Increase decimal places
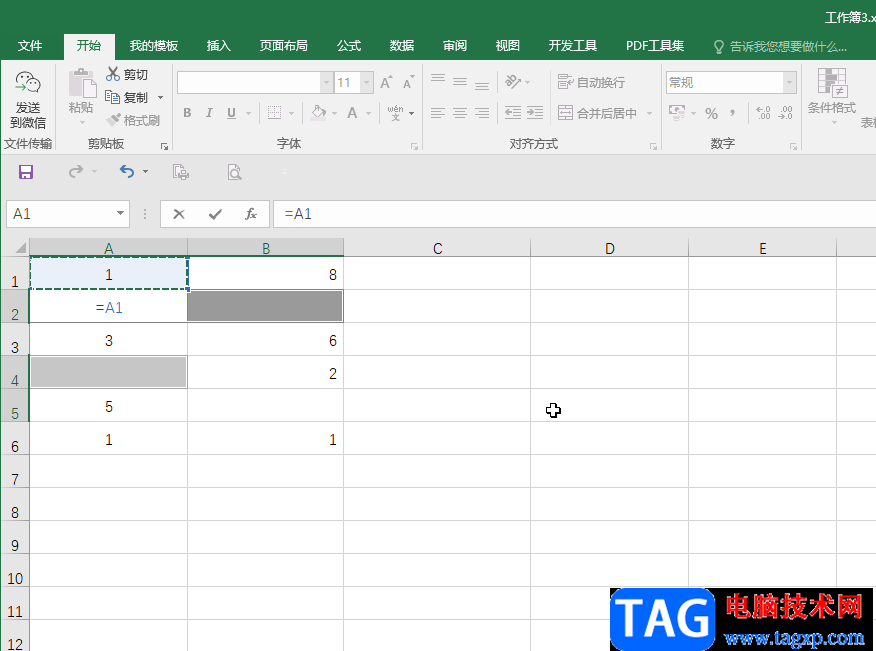This screenshot has width=876, height=651. (763, 113)
